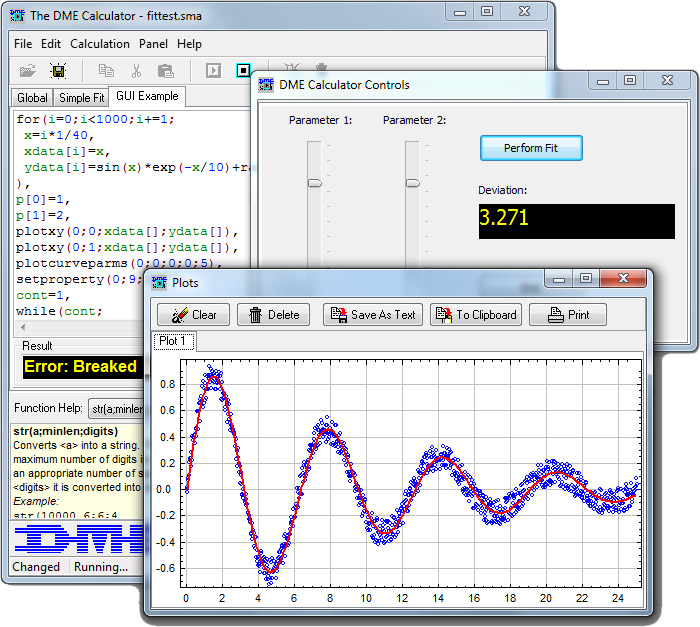Click the Cut scissors toolbar icon
Screen dimensions: 700x627
(136, 71)
